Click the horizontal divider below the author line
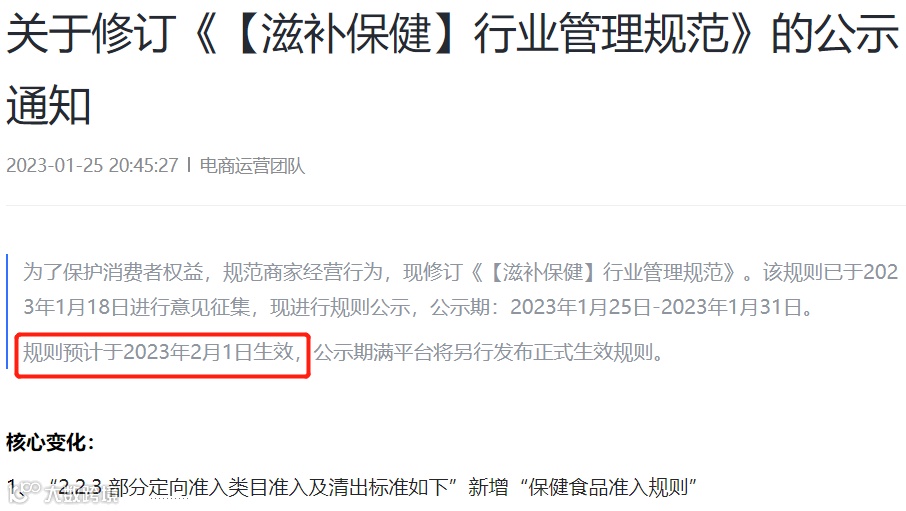Screen dimensions: 906x511 [x=456, y=205]
